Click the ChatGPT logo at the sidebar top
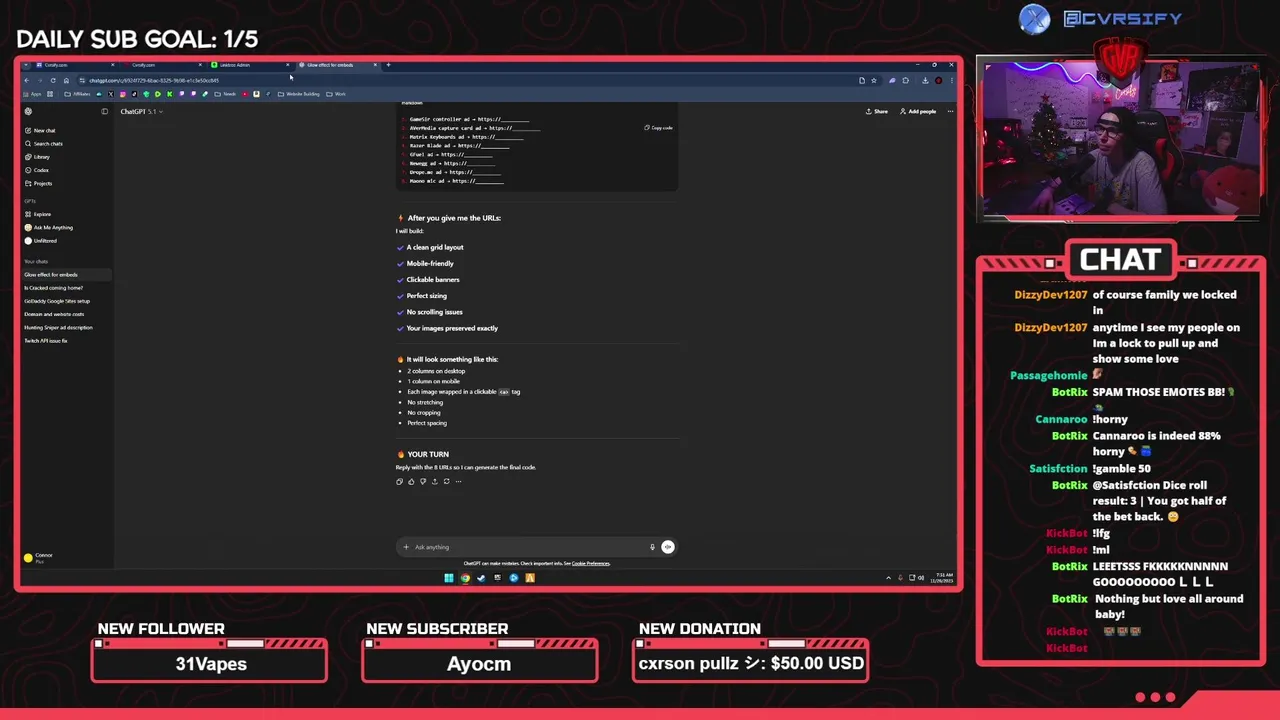 28,111
